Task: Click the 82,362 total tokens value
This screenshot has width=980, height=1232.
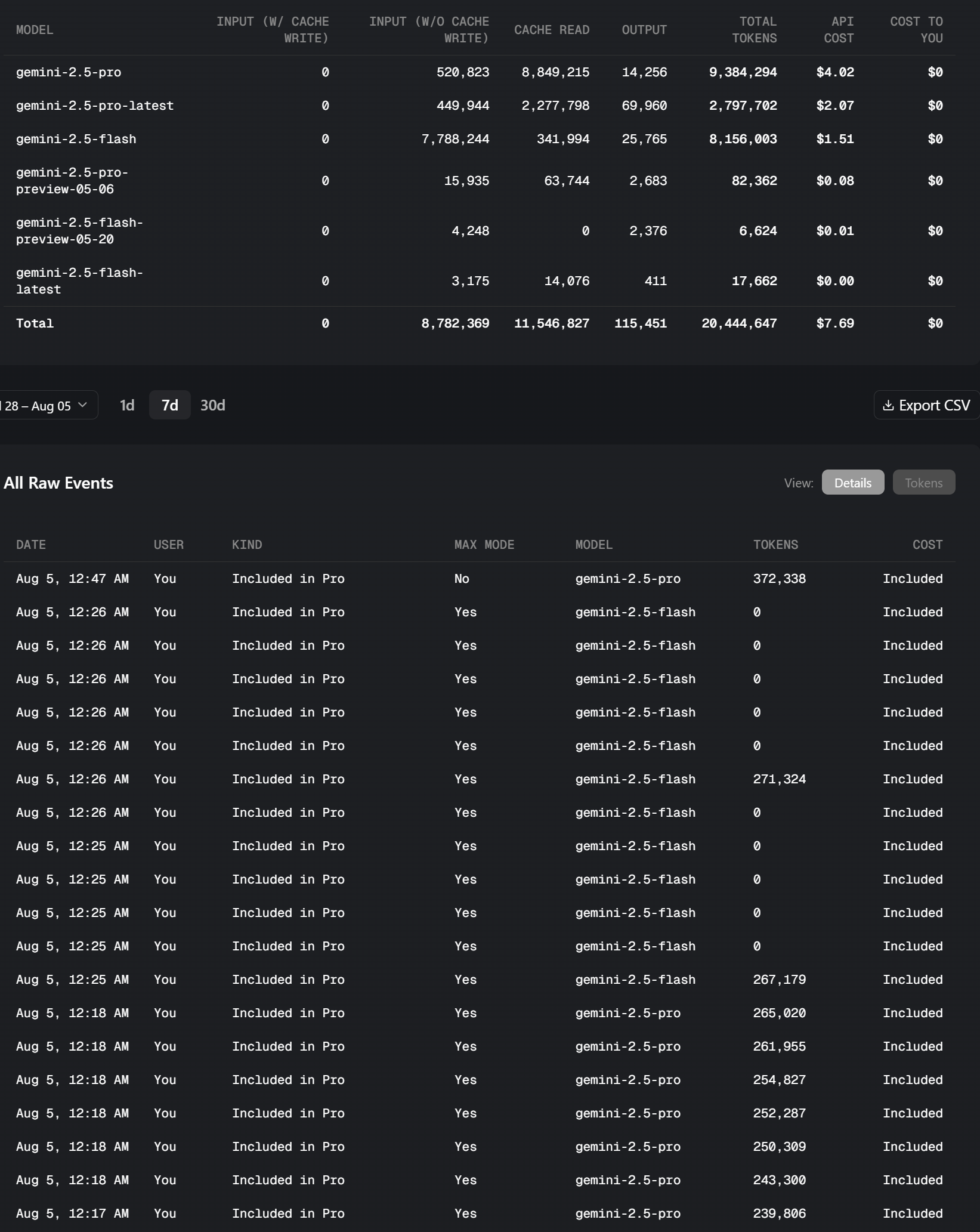Action: [755, 181]
